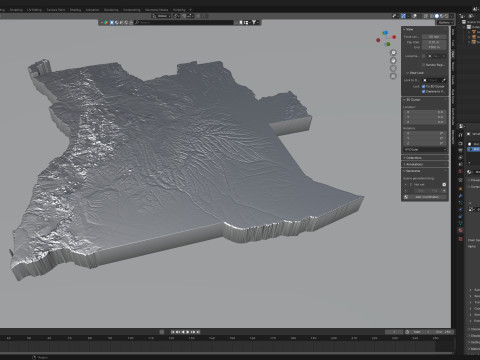
Task: Toggle auto keying record button
Action: coord(162,332)
